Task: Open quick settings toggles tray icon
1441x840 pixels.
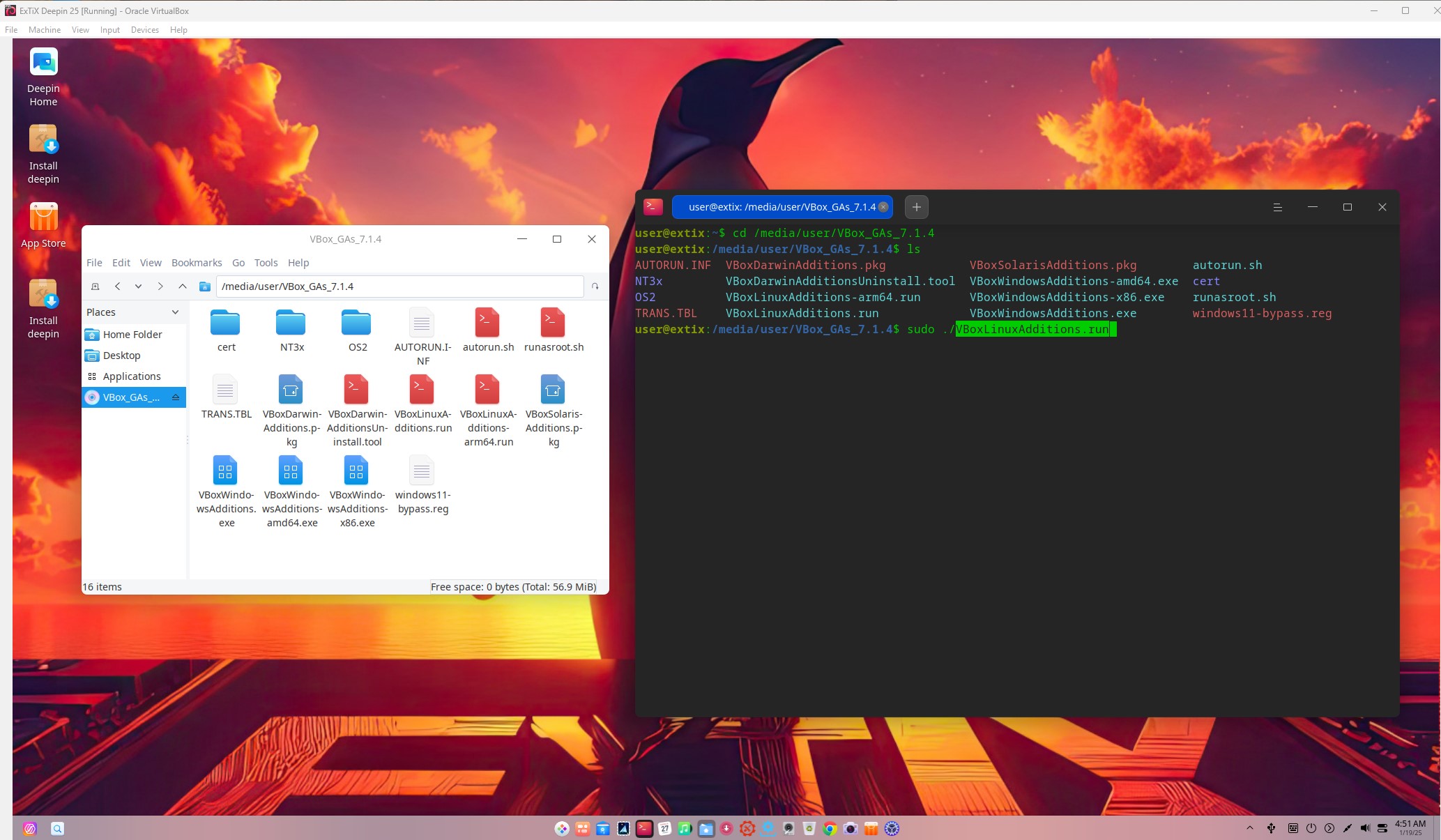Action: (1382, 828)
